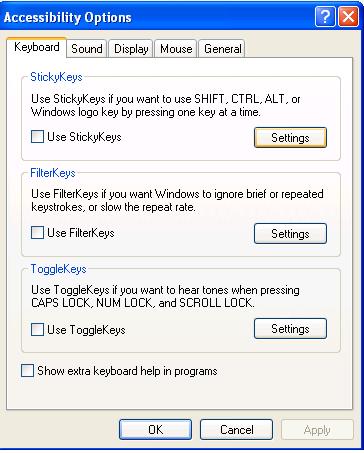Click the question mark help button
Screen dimensions: 364x453
tap(325, 17)
